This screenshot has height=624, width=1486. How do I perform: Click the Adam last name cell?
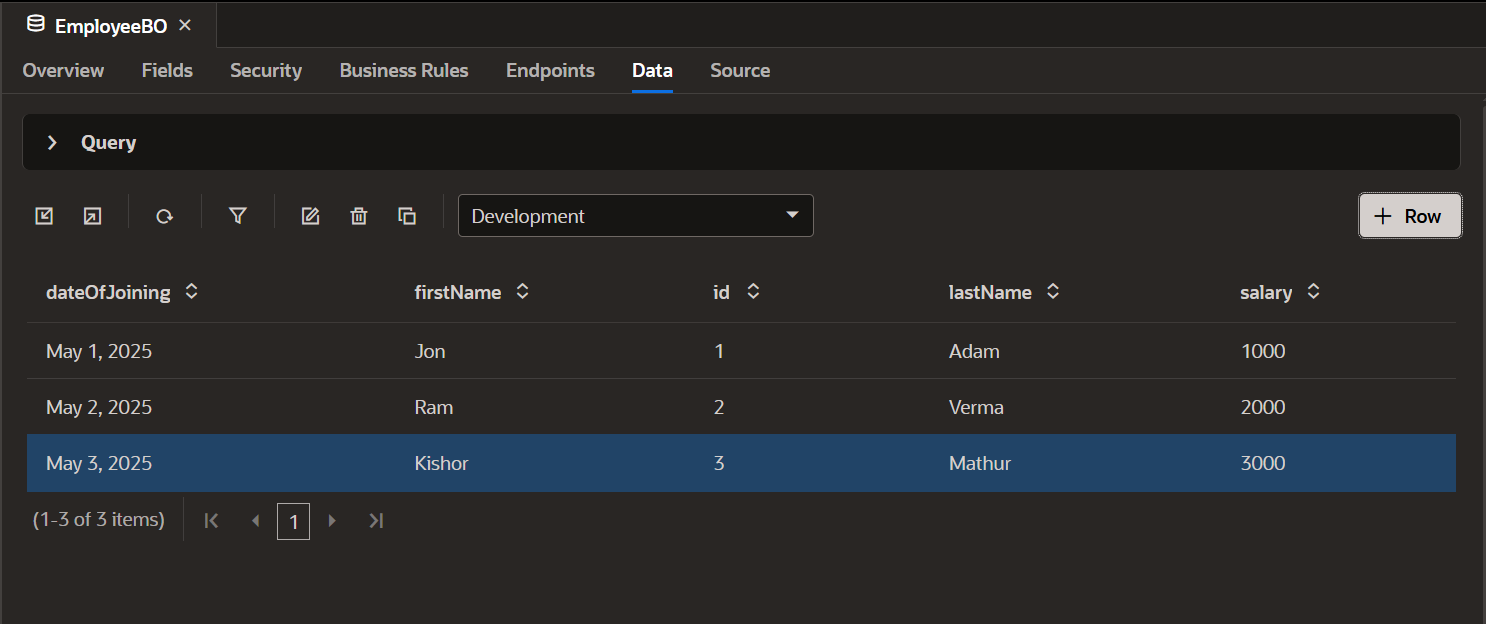[974, 351]
